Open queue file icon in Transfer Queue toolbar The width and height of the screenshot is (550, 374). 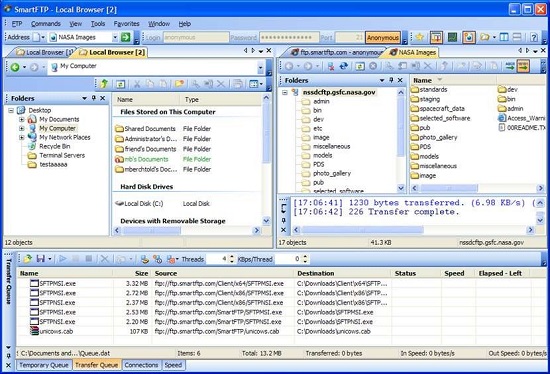(x=27, y=259)
